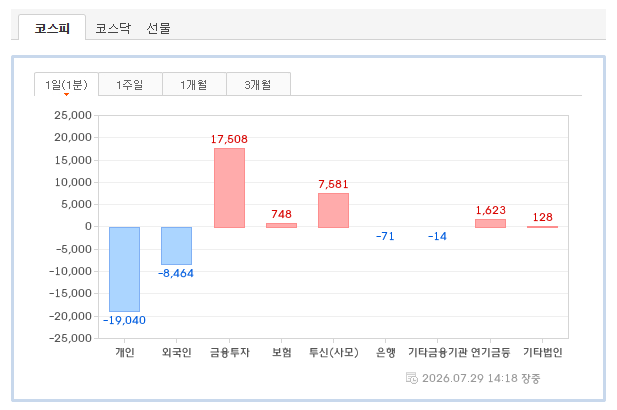Open the 선물 tab
Viewport: 617px width, 410px height.
pos(158,28)
